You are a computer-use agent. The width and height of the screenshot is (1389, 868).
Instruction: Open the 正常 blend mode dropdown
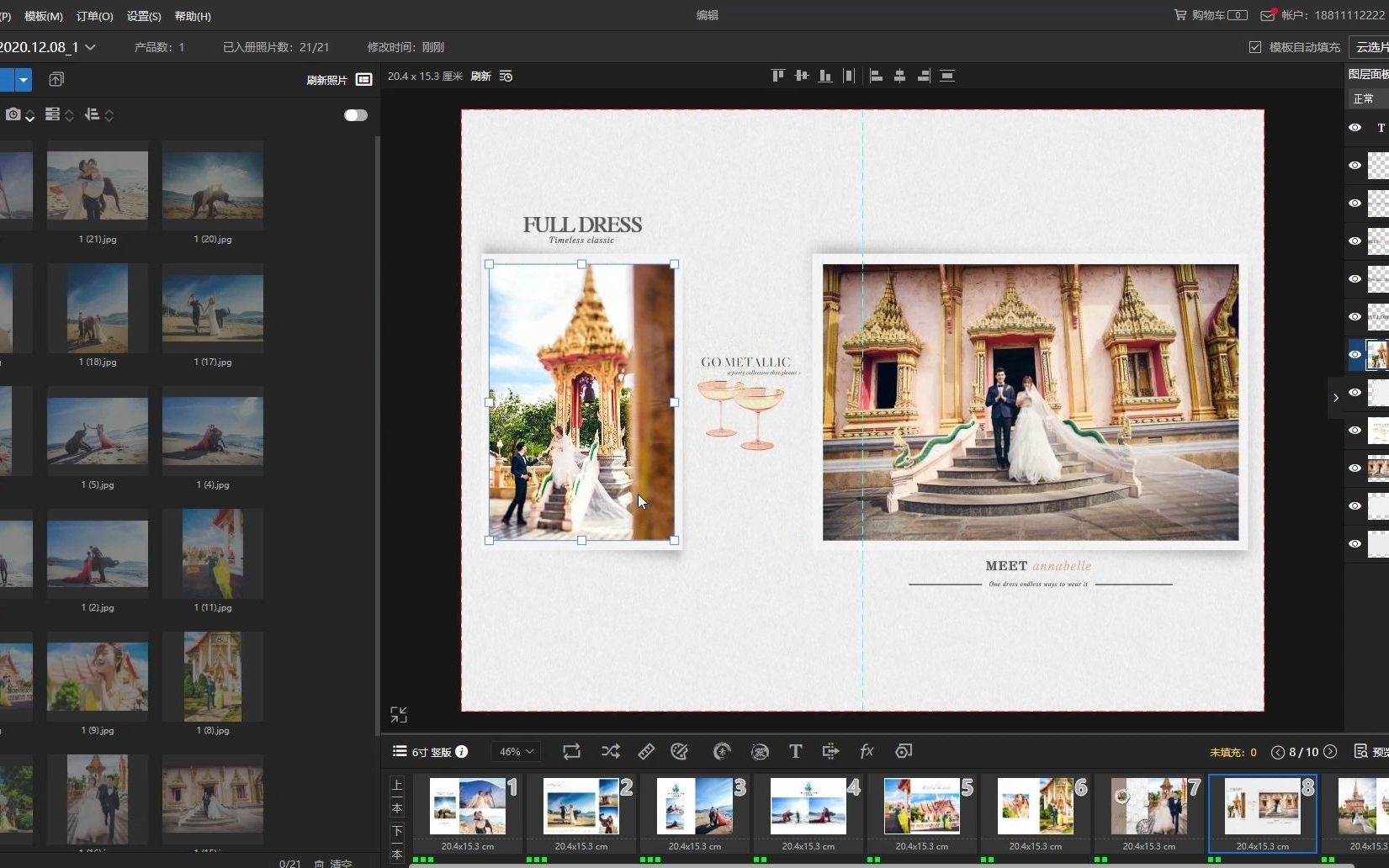click(1368, 98)
